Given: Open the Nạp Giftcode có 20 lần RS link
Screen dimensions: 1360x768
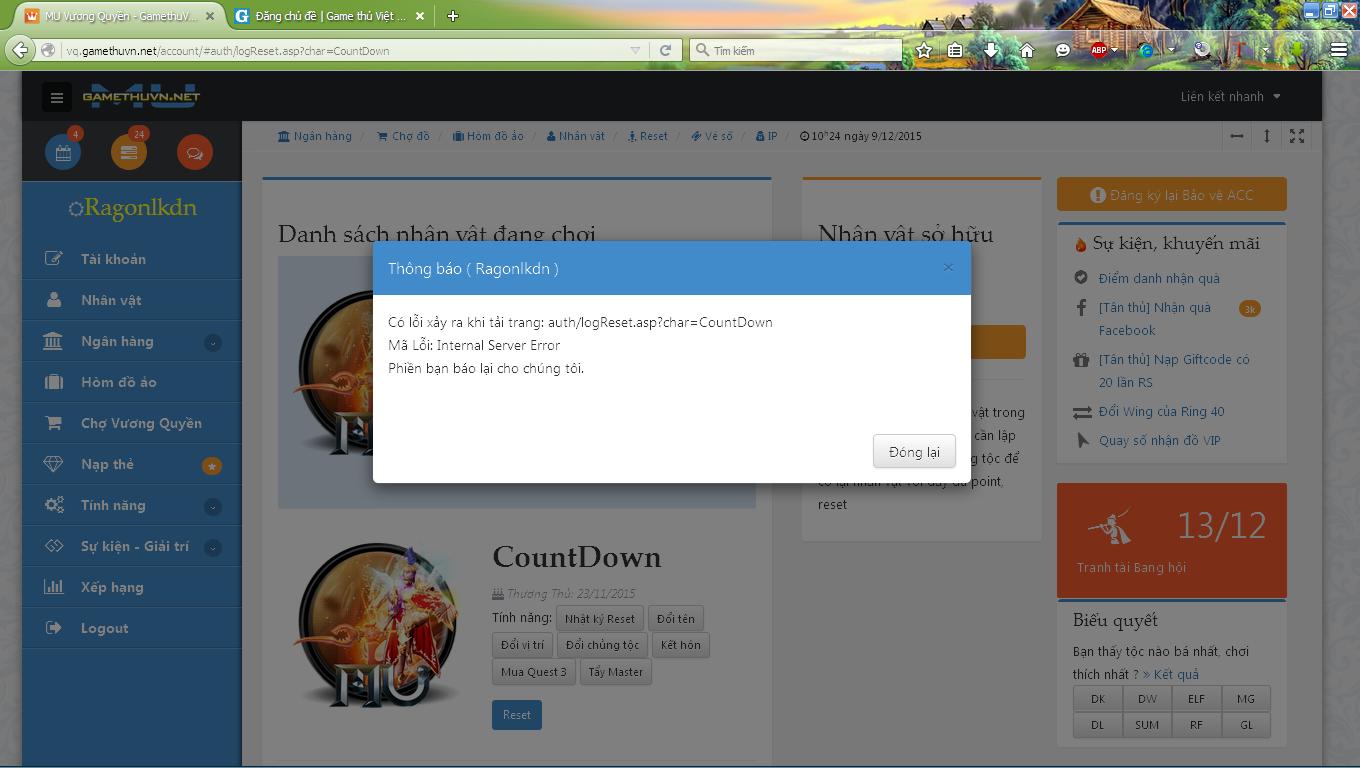Looking at the screenshot, I should coord(1174,371).
